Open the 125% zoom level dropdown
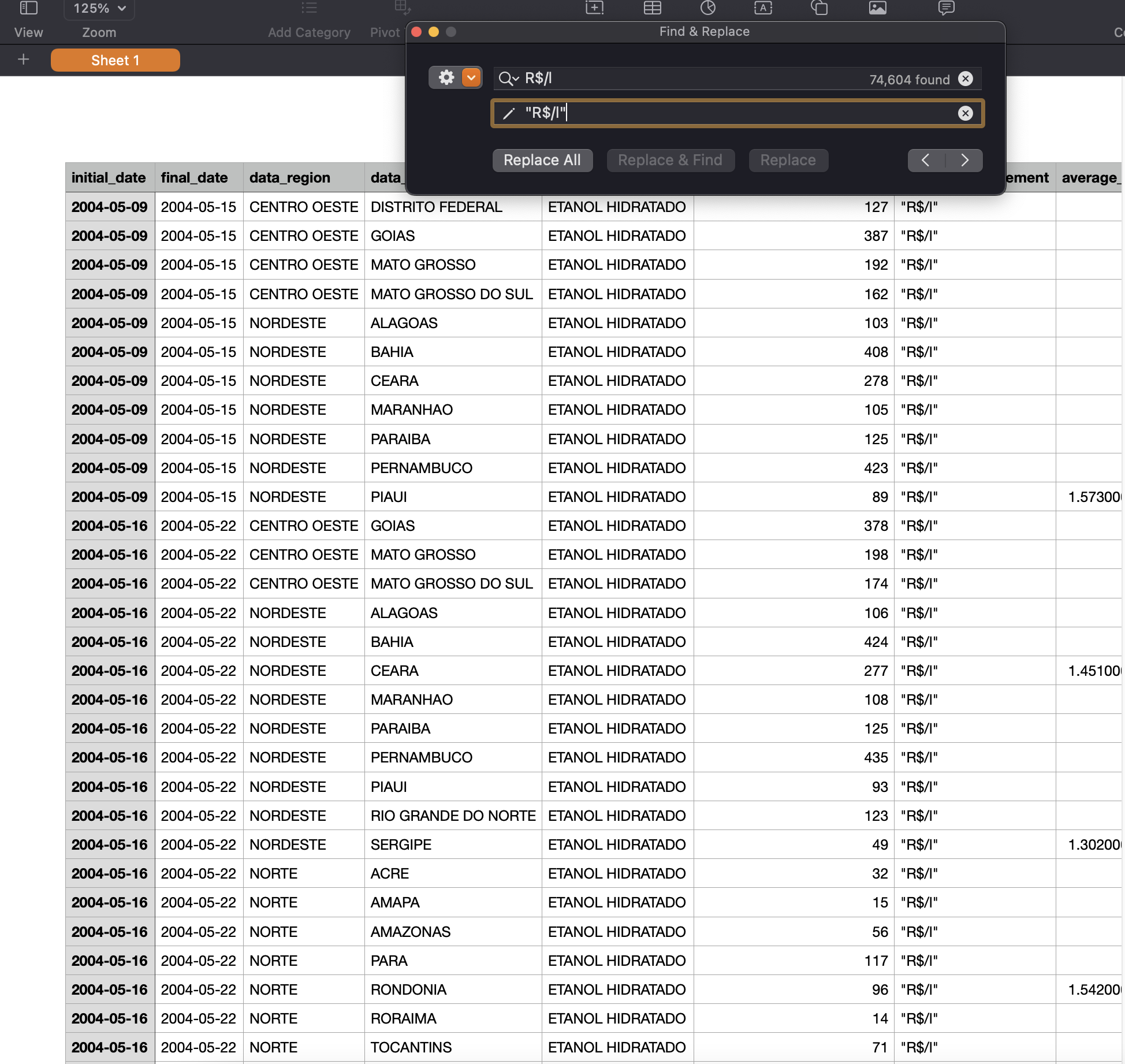 (x=98, y=9)
